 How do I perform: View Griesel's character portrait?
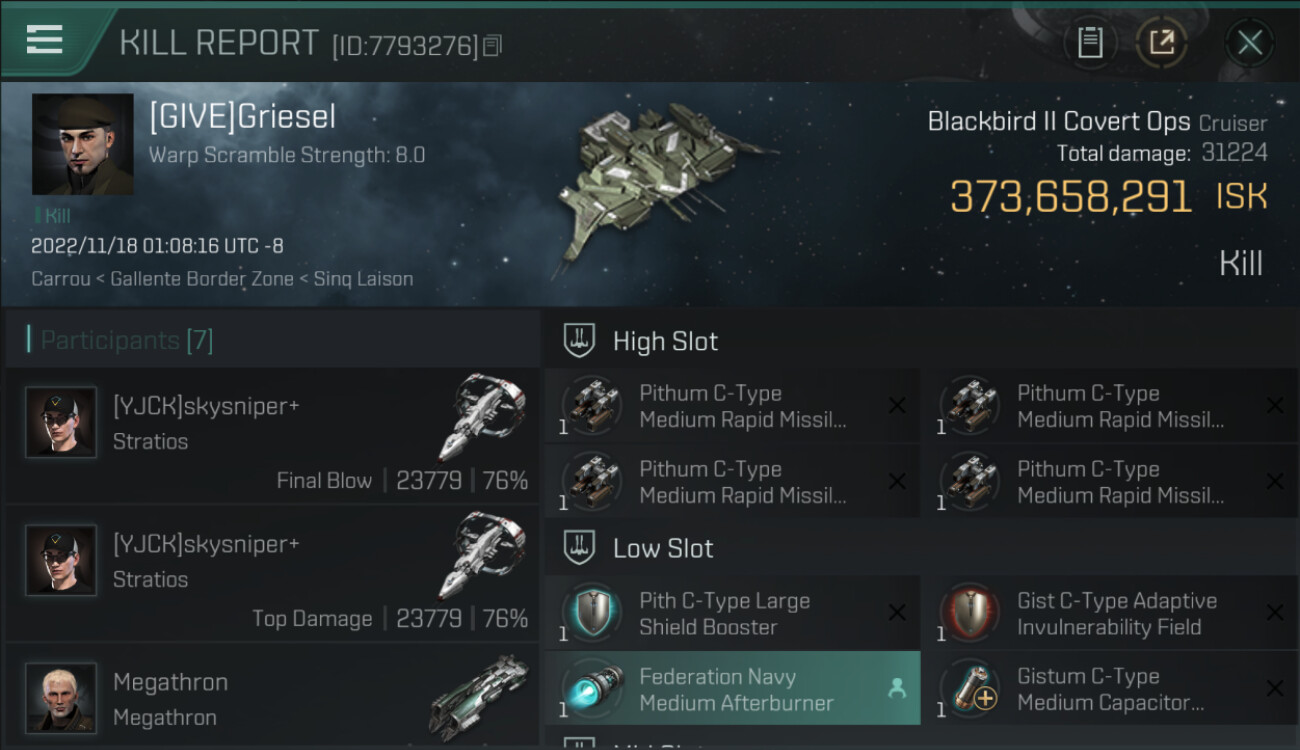point(82,145)
